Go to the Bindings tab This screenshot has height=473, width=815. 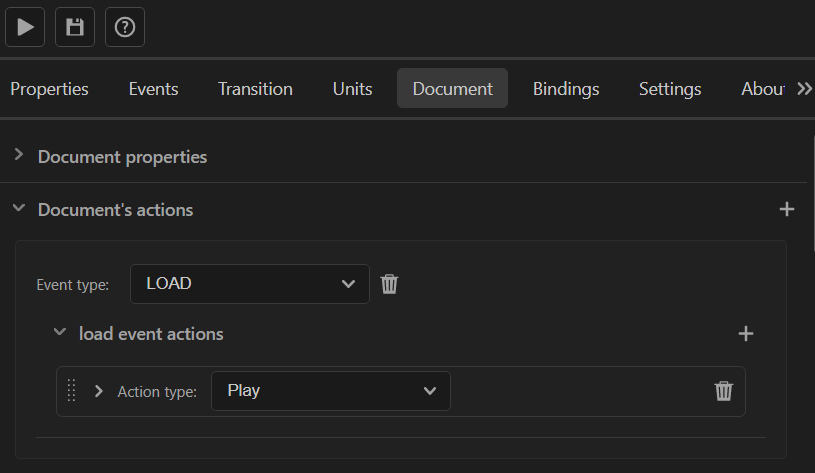[x=566, y=89]
